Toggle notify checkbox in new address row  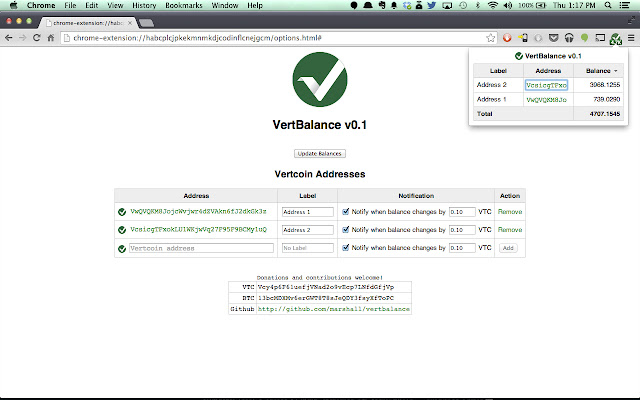(346, 247)
